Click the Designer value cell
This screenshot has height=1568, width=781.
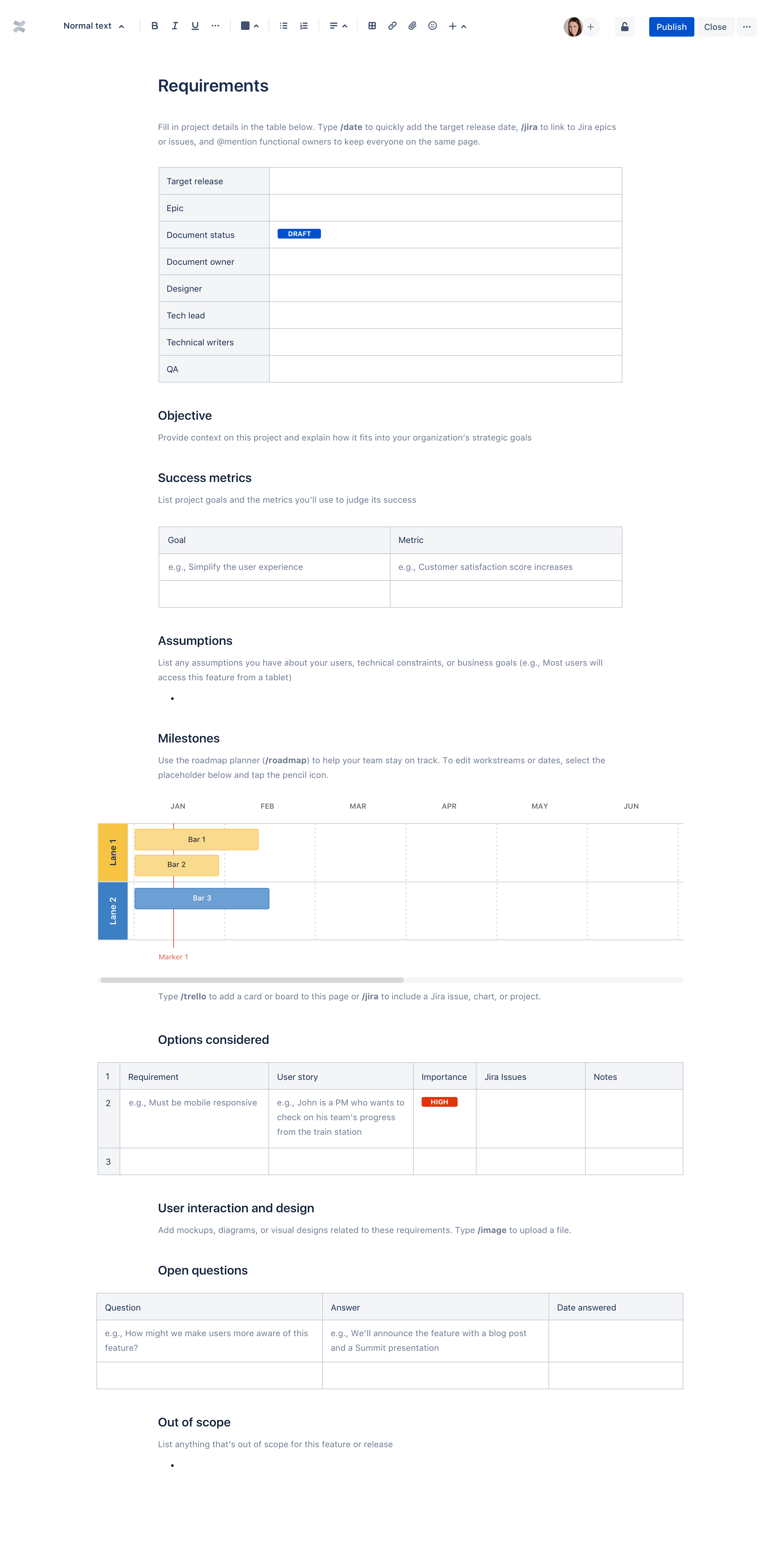point(445,289)
